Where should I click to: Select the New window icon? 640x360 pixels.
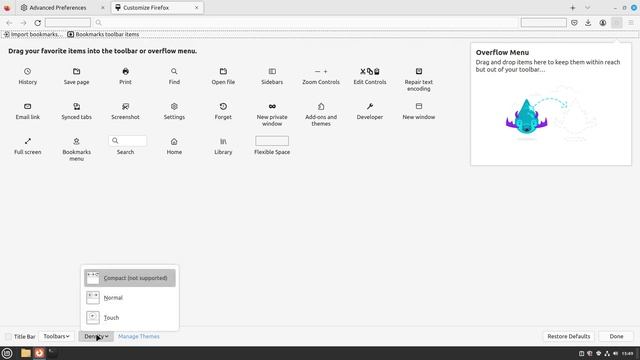419,107
